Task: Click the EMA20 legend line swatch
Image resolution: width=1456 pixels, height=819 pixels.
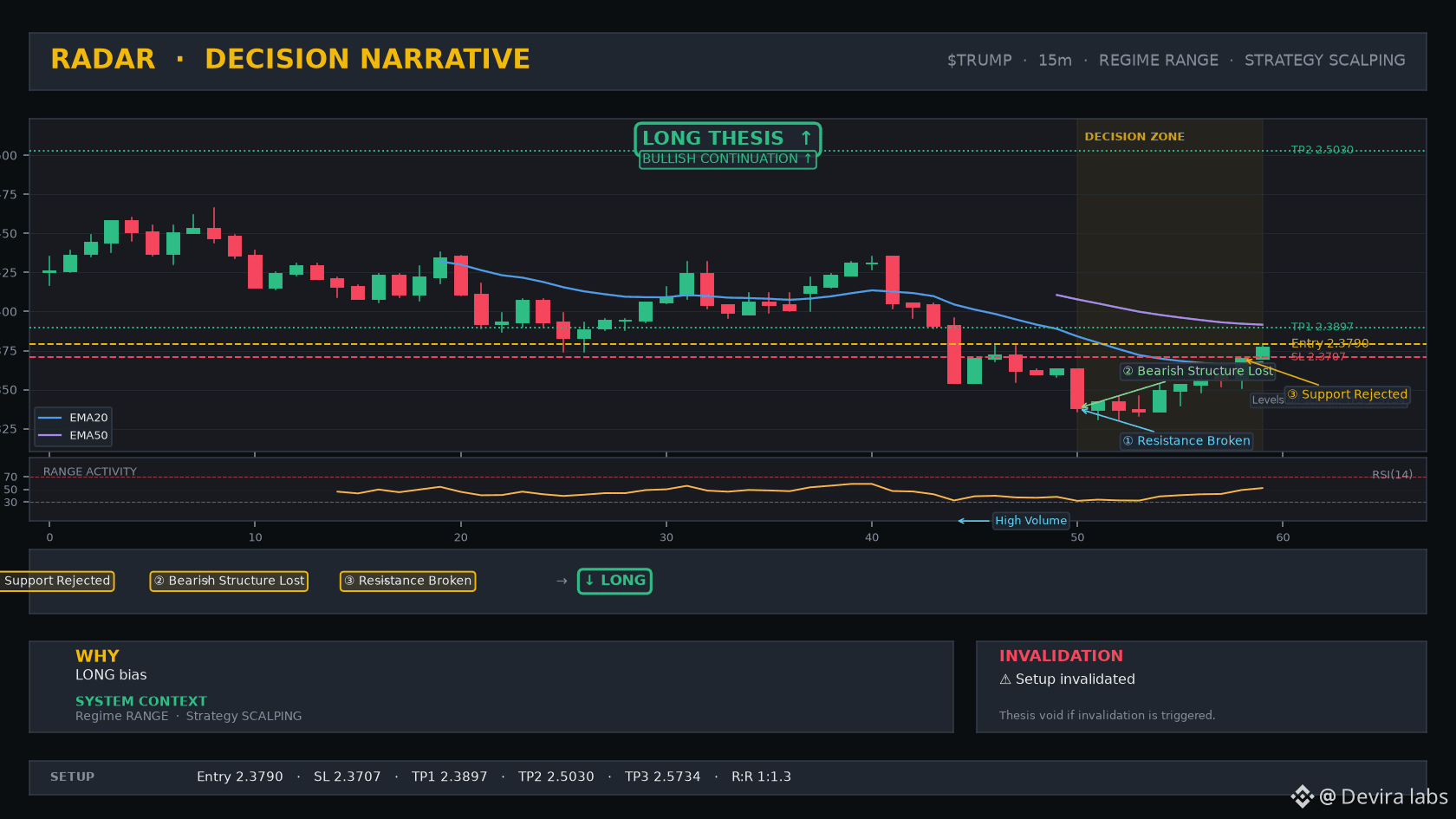Action: click(x=50, y=418)
